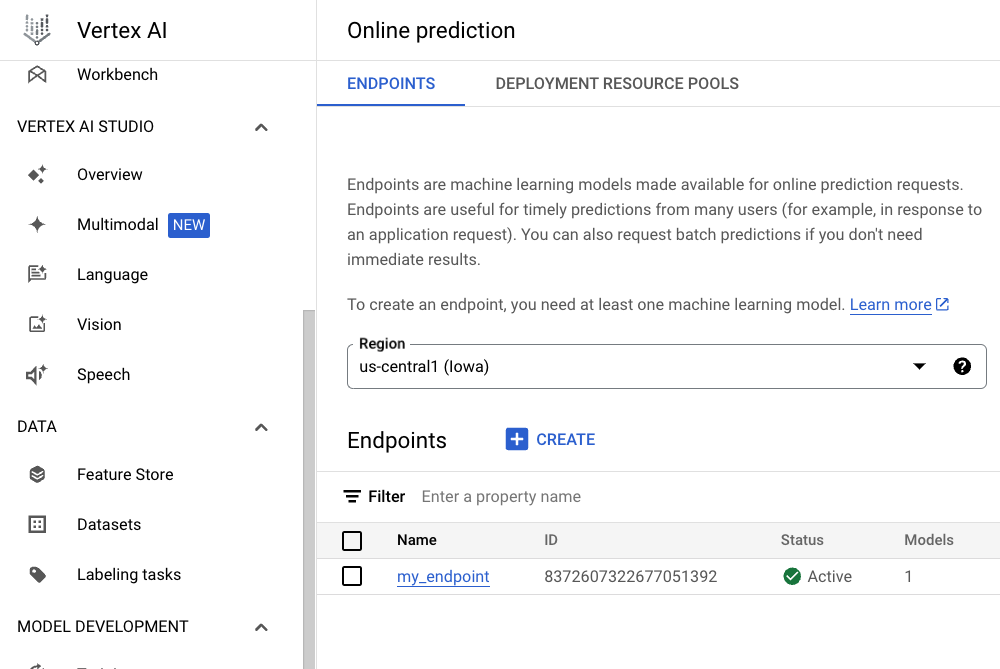
Task: Click the Filter label text
Action: [x=386, y=496]
